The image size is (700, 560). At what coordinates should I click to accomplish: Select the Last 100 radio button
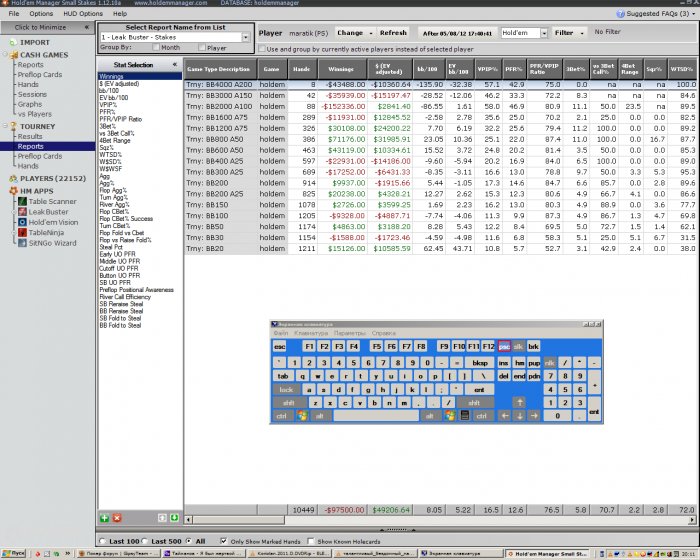(x=103, y=541)
